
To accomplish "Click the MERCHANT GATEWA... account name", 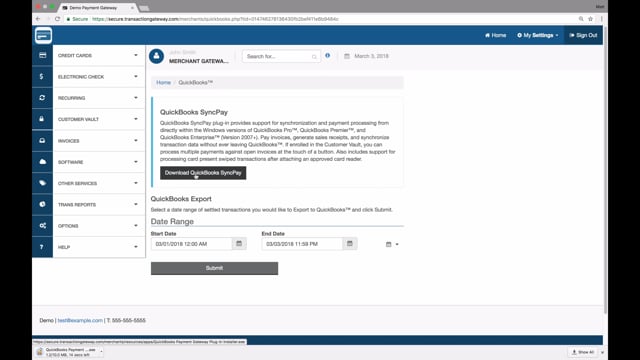I will 199,61.
